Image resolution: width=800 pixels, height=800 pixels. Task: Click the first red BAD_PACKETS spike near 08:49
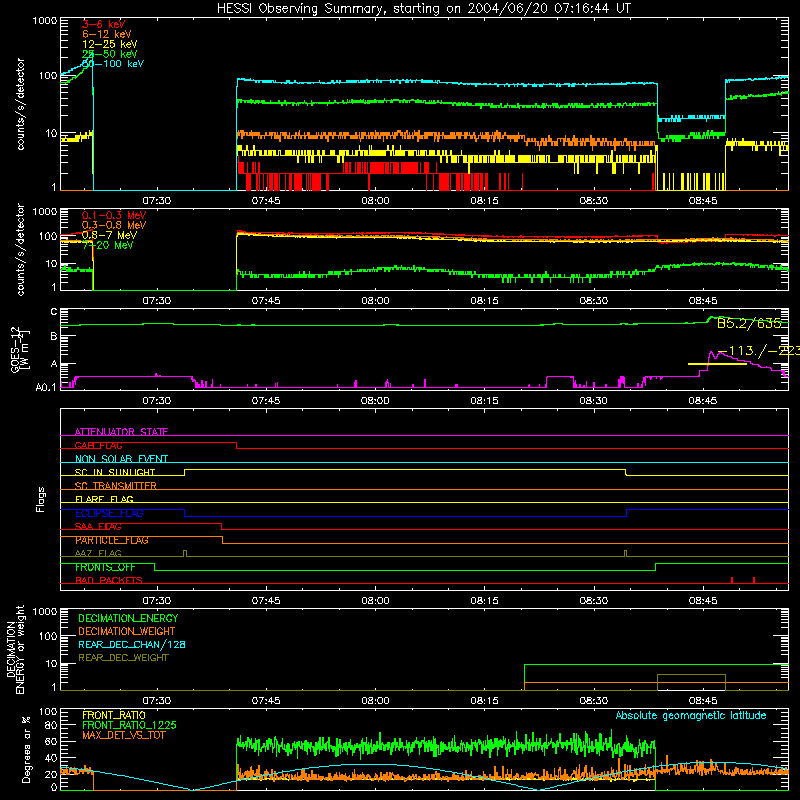[x=732, y=580]
